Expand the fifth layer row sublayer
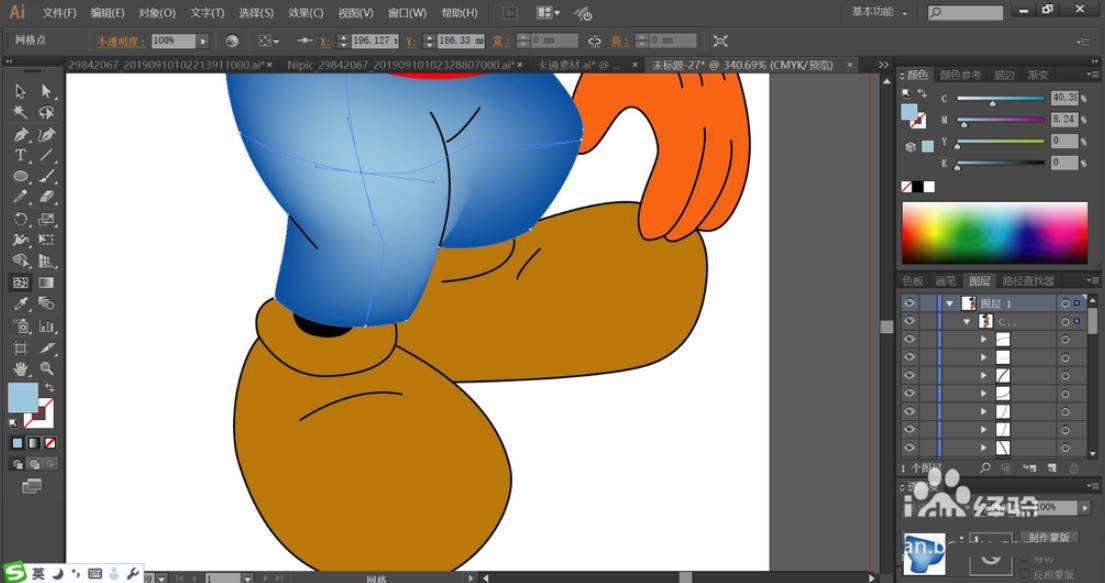This screenshot has width=1105, height=583. click(x=984, y=376)
